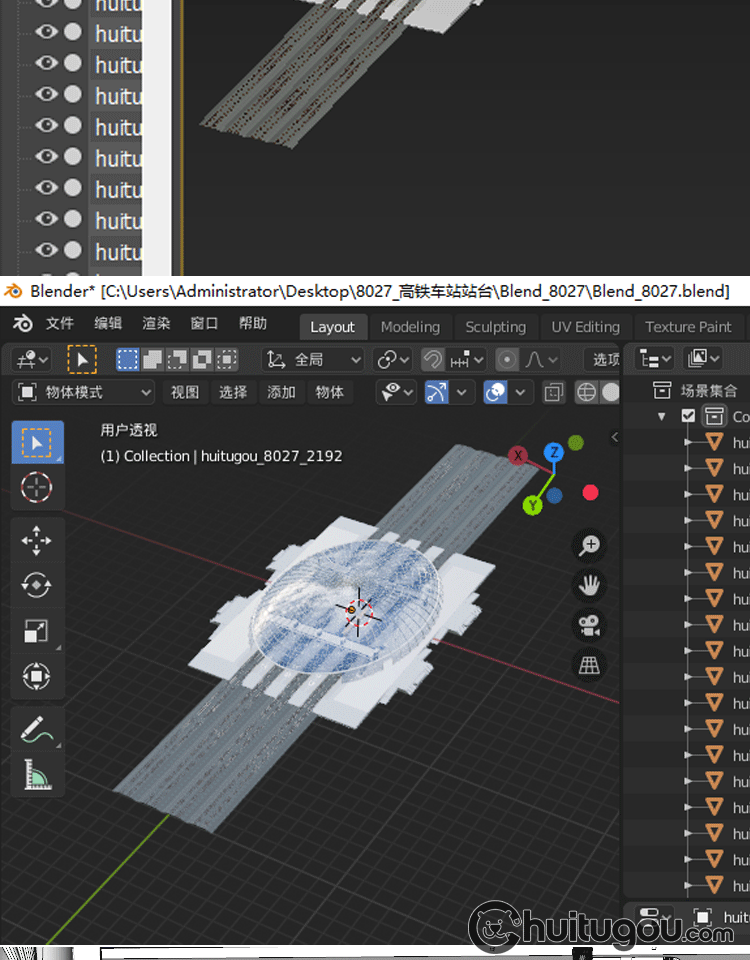750x960 pixels.
Task: Toggle the Collection checkbox in outliner
Action: 688,416
